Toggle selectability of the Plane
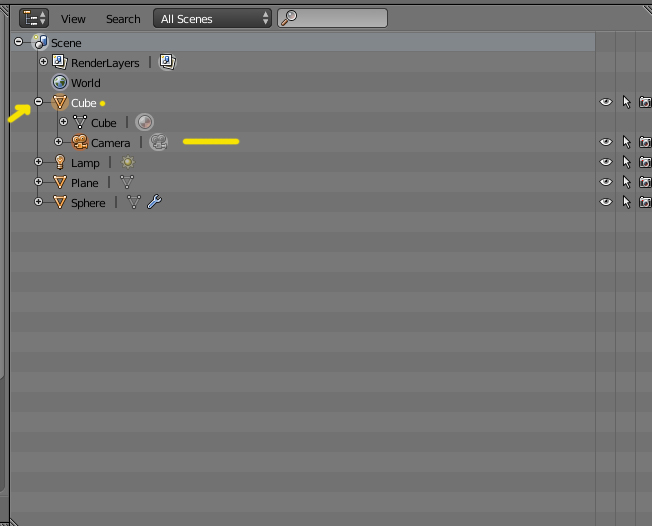652x526 pixels. click(x=626, y=182)
